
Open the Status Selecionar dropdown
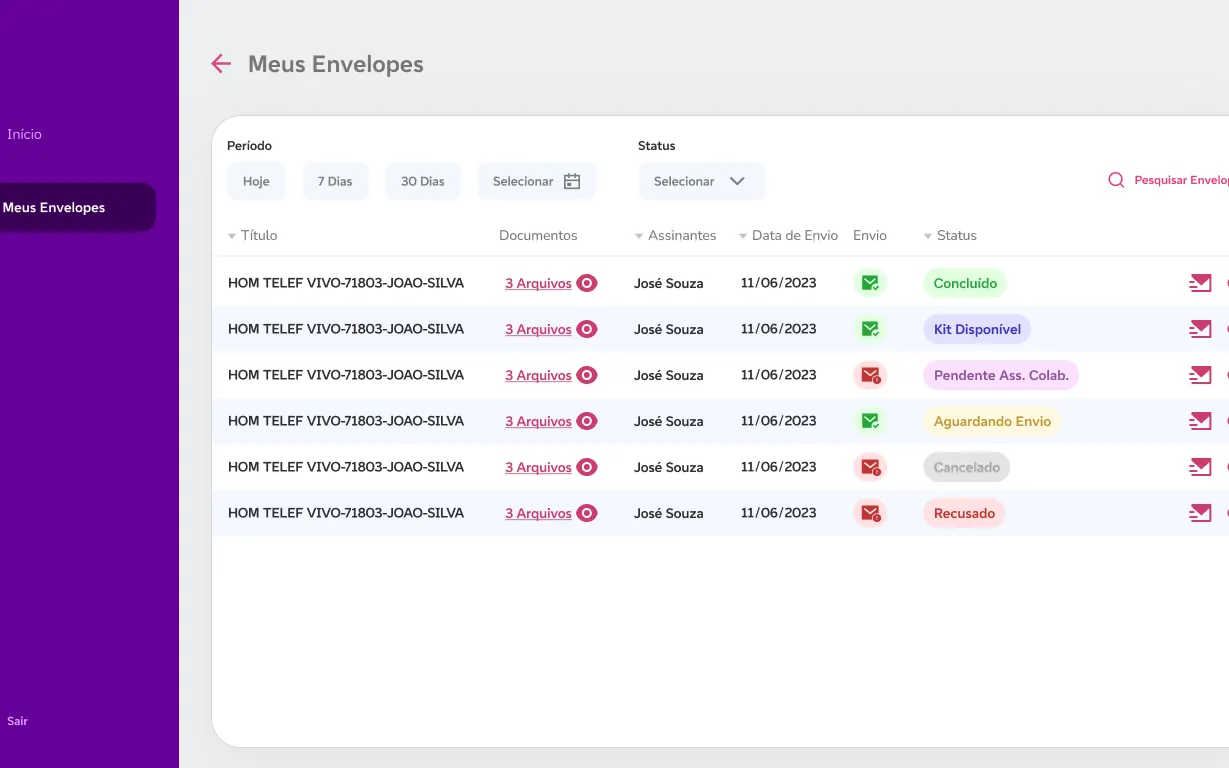(x=701, y=181)
